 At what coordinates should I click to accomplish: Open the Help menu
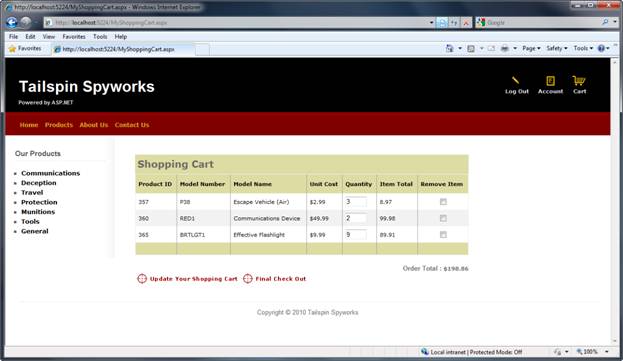[x=121, y=37]
